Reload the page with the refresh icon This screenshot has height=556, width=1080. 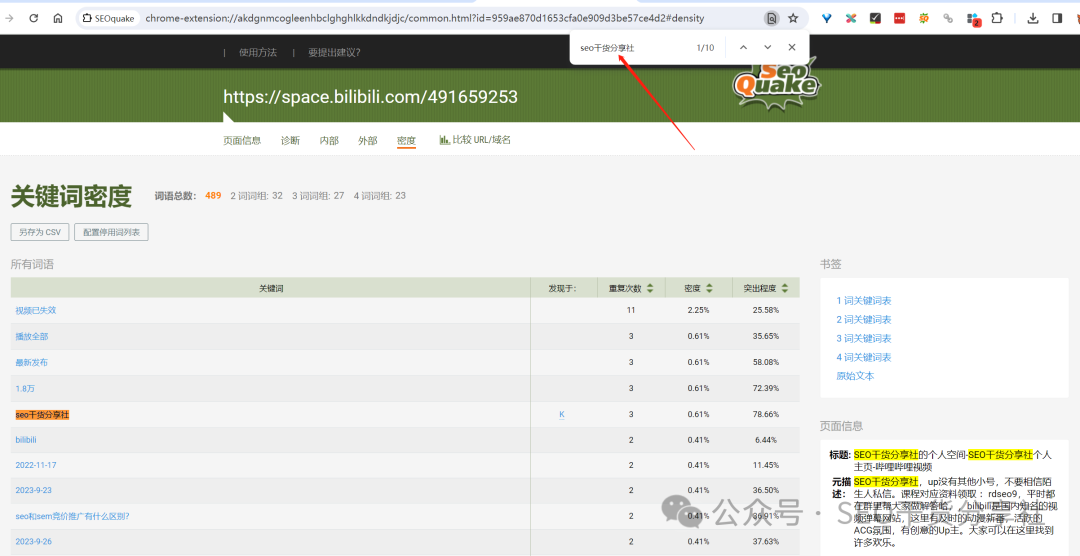click(33, 19)
